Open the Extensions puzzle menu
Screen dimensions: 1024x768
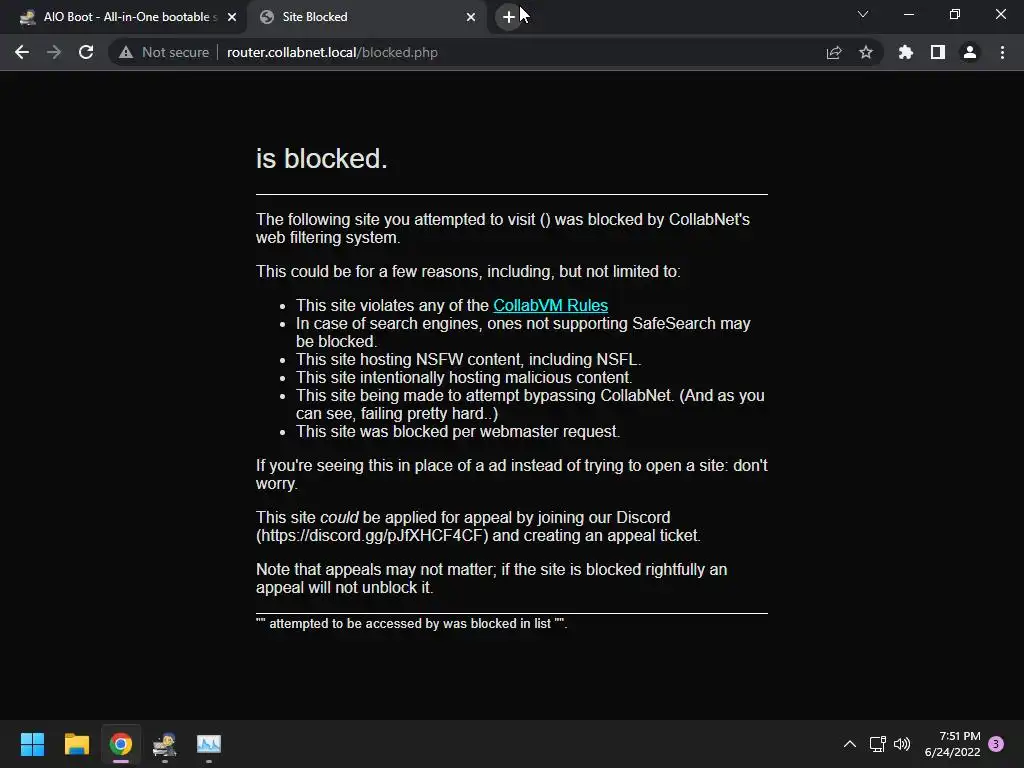(905, 52)
